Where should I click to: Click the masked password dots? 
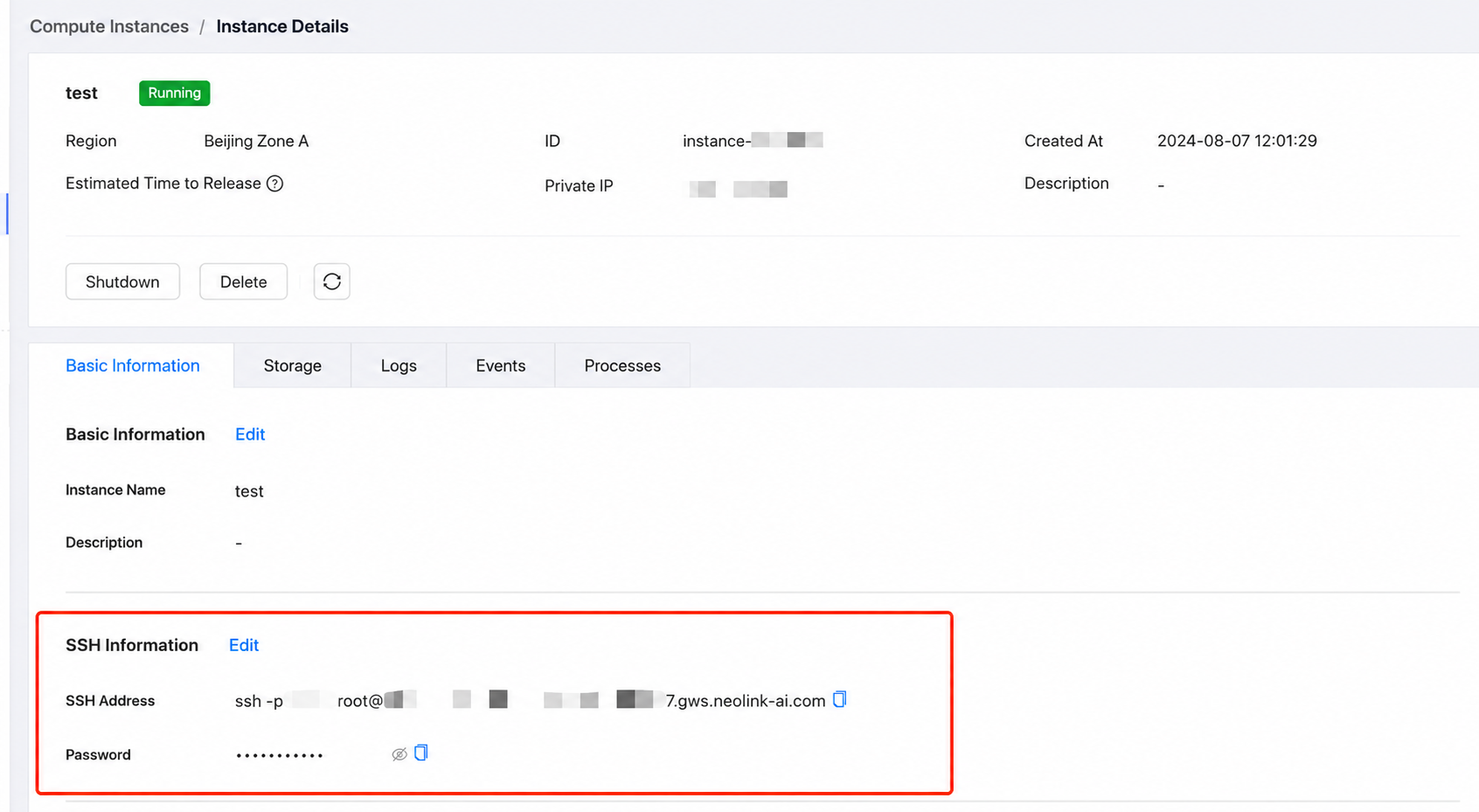tap(280, 755)
